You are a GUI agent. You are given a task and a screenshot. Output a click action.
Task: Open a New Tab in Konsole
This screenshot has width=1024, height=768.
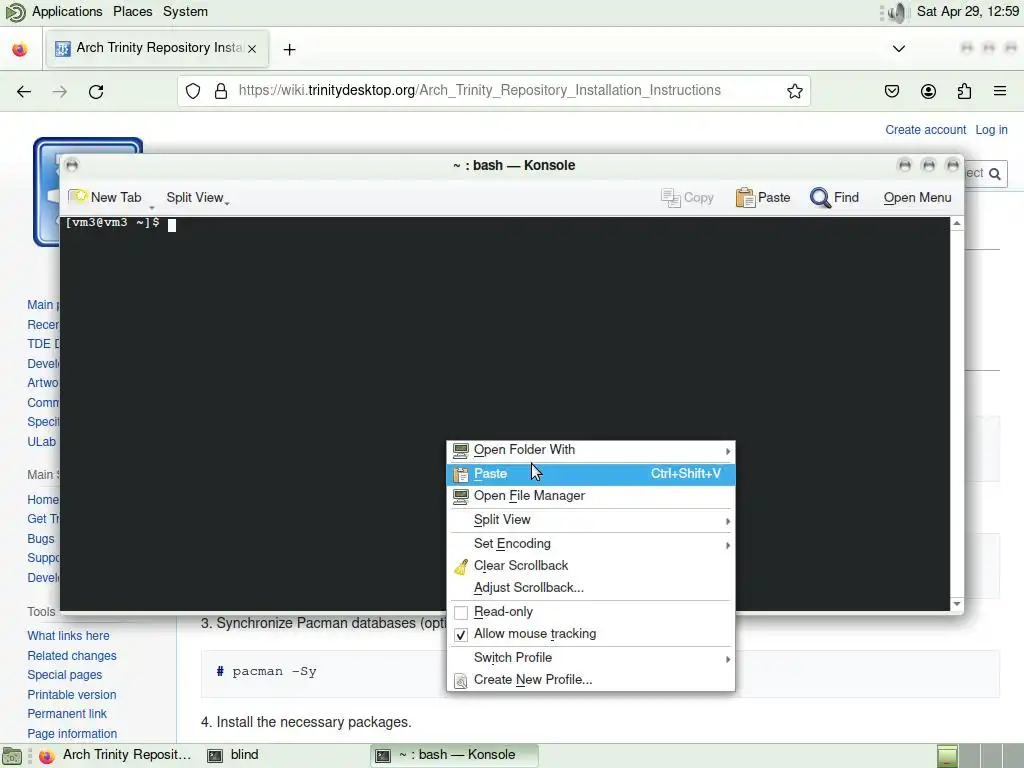coord(106,197)
